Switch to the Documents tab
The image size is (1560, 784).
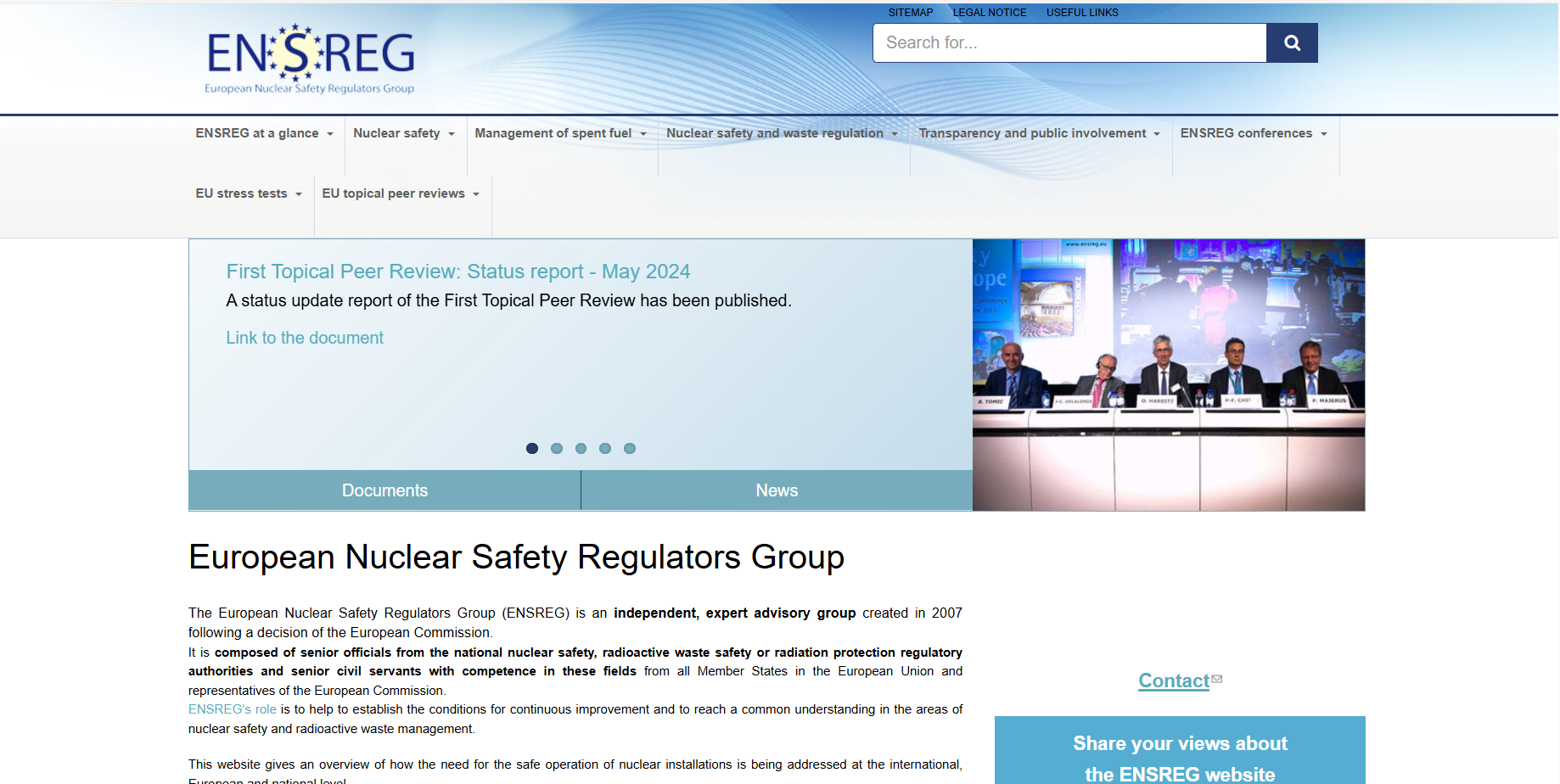click(x=384, y=490)
